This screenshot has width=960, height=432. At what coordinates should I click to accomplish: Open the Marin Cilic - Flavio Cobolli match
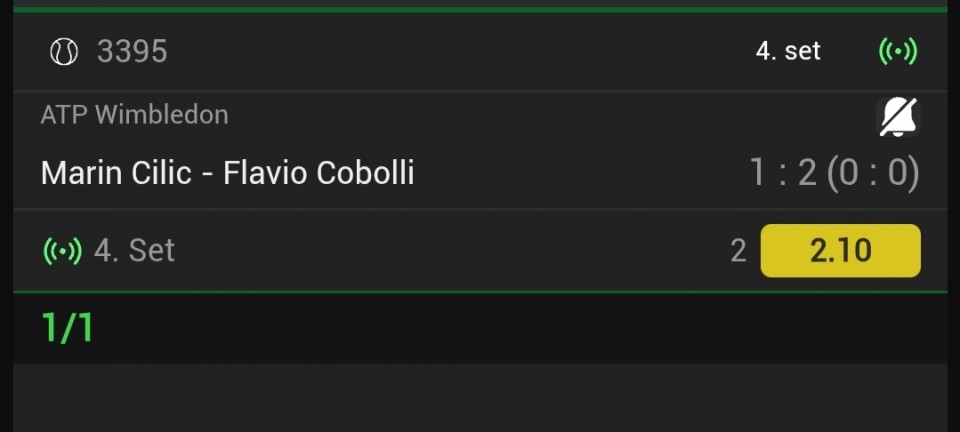coord(227,173)
